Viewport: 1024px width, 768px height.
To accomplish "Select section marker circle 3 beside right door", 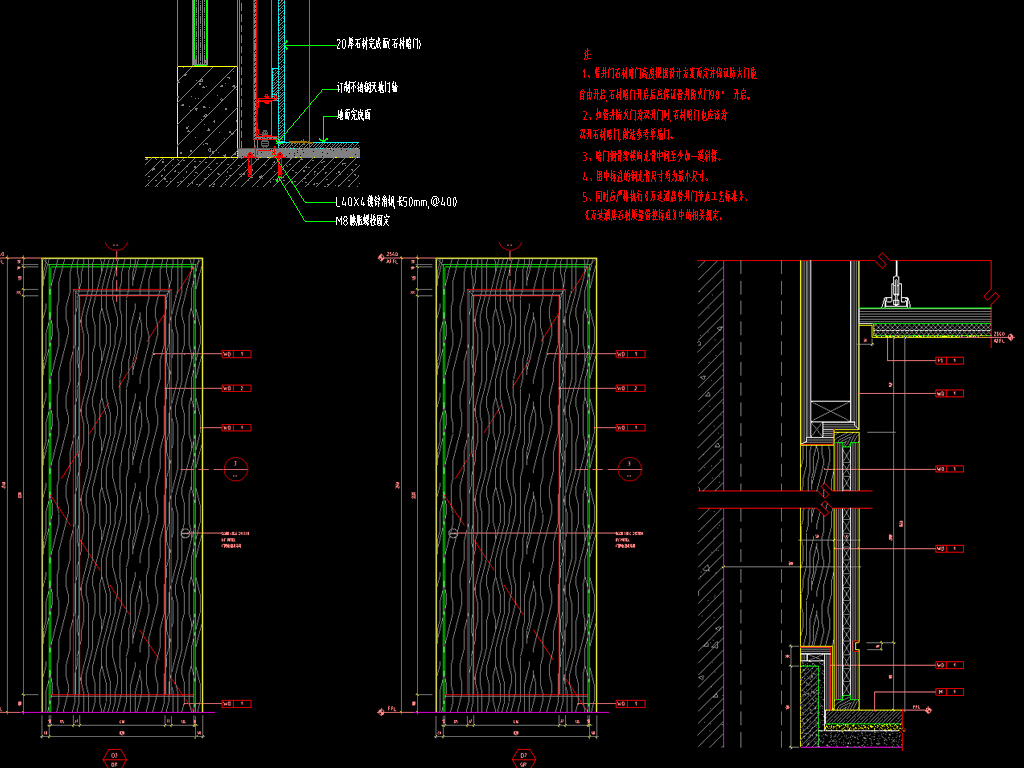I will (x=629, y=466).
